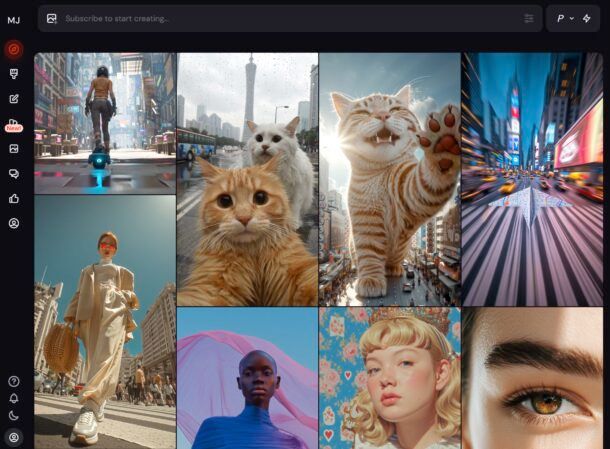Open the giant striped cat waving image

(x=390, y=179)
